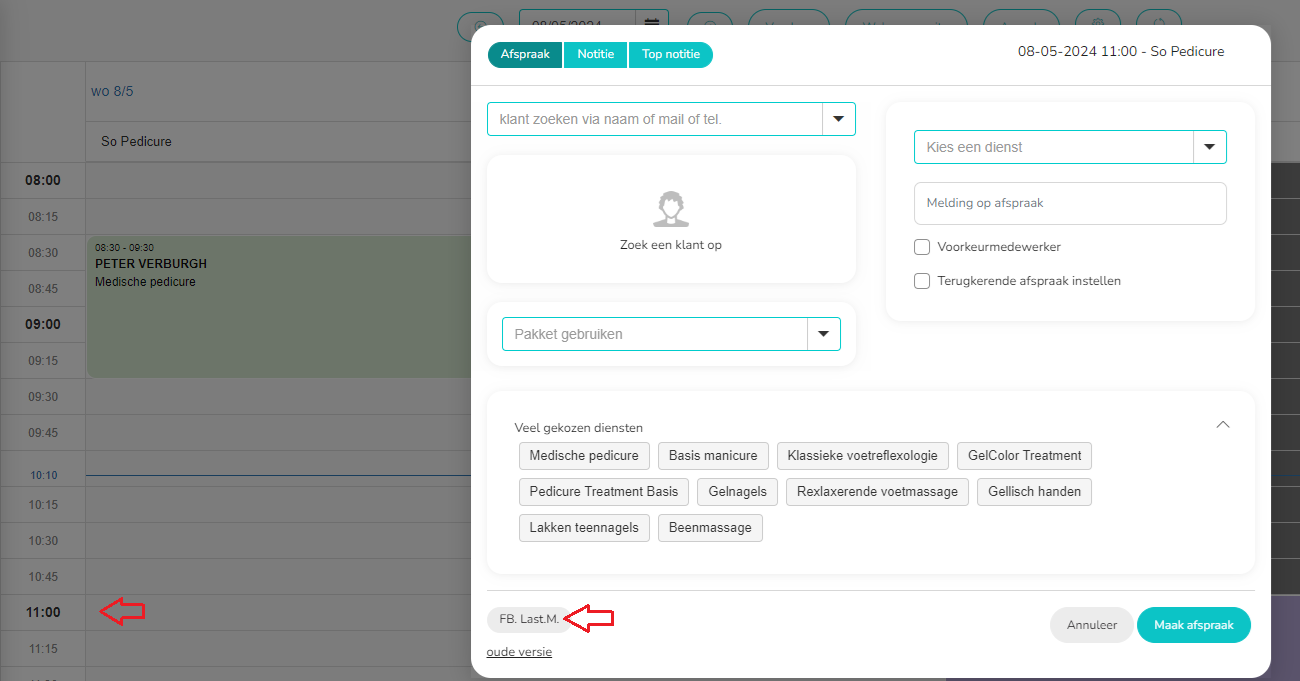Open Peter Verburgh's appointment in calendar

pos(280,307)
